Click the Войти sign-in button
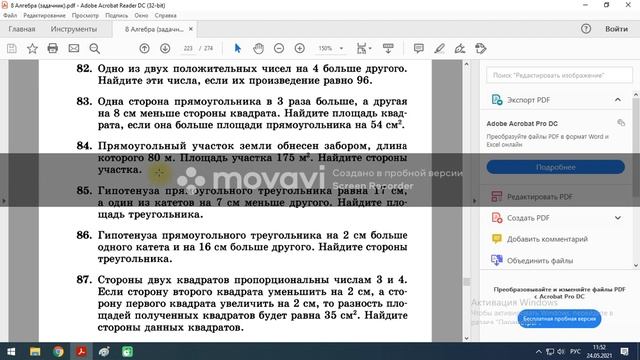Image resolution: width=640 pixels, height=360 pixels. [x=616, y=29]
